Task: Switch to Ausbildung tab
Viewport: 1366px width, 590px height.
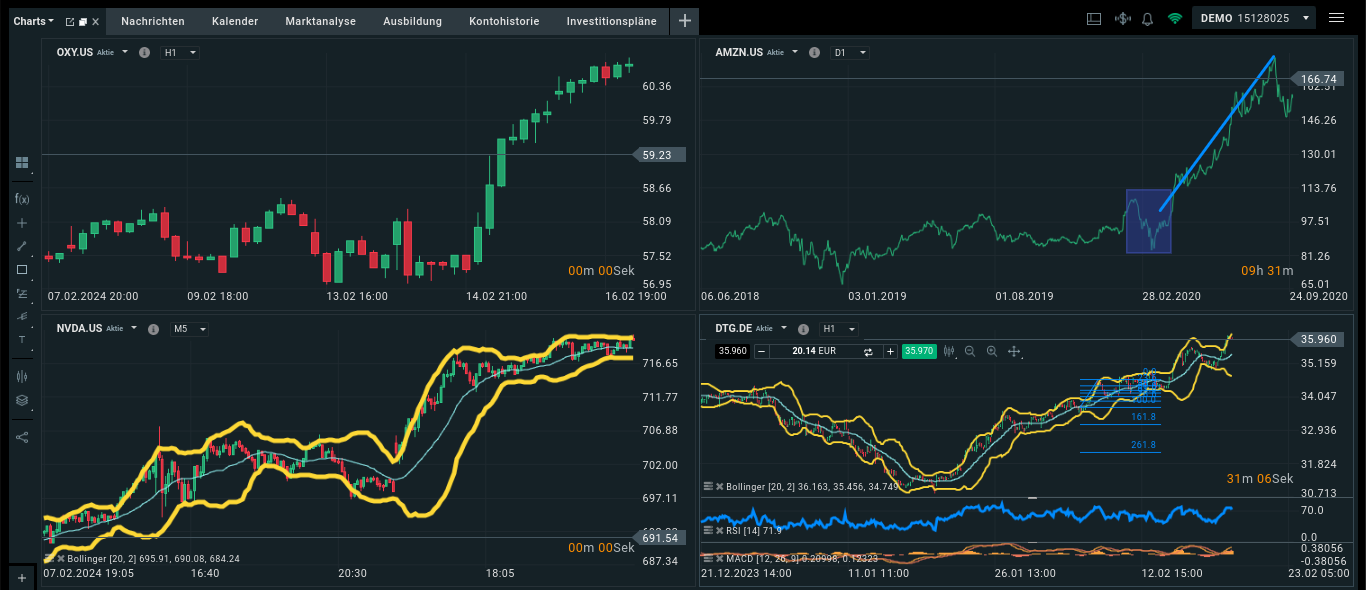Action: click(x=412, y=21)
